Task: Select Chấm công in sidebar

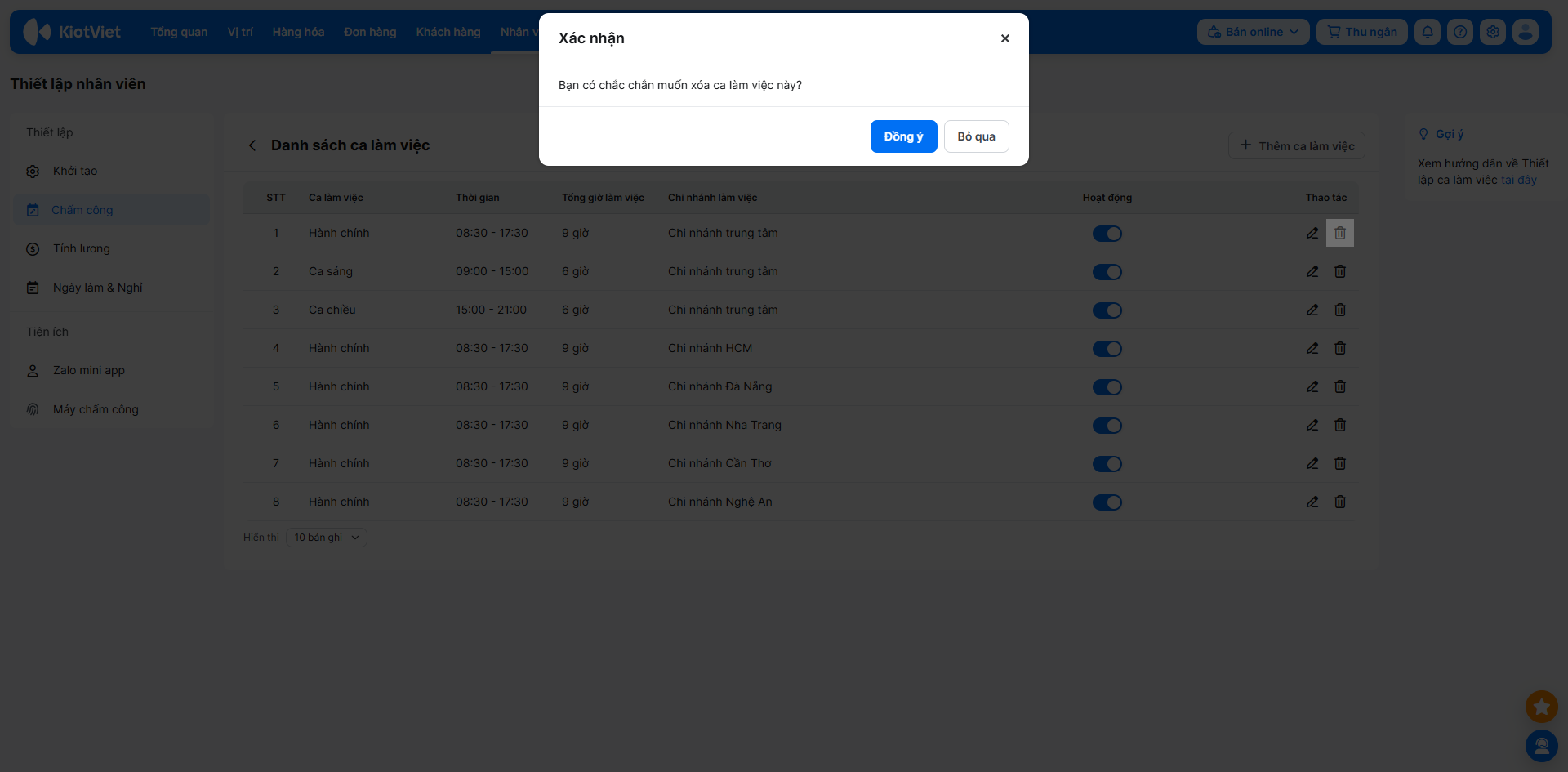Action: (112, 210)
